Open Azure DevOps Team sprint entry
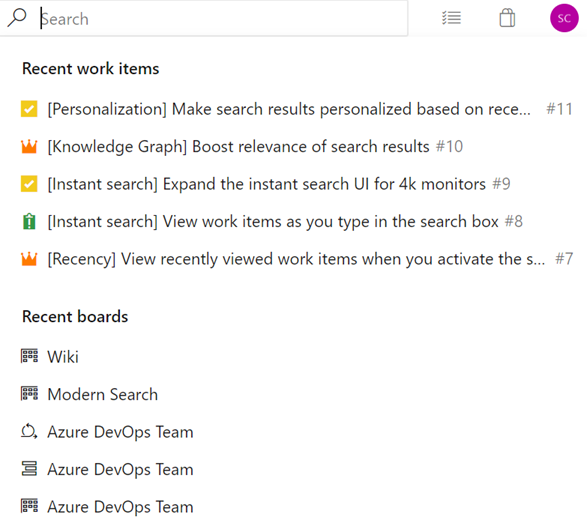Screen dimensions: 587x526 [x=120, y=432]
